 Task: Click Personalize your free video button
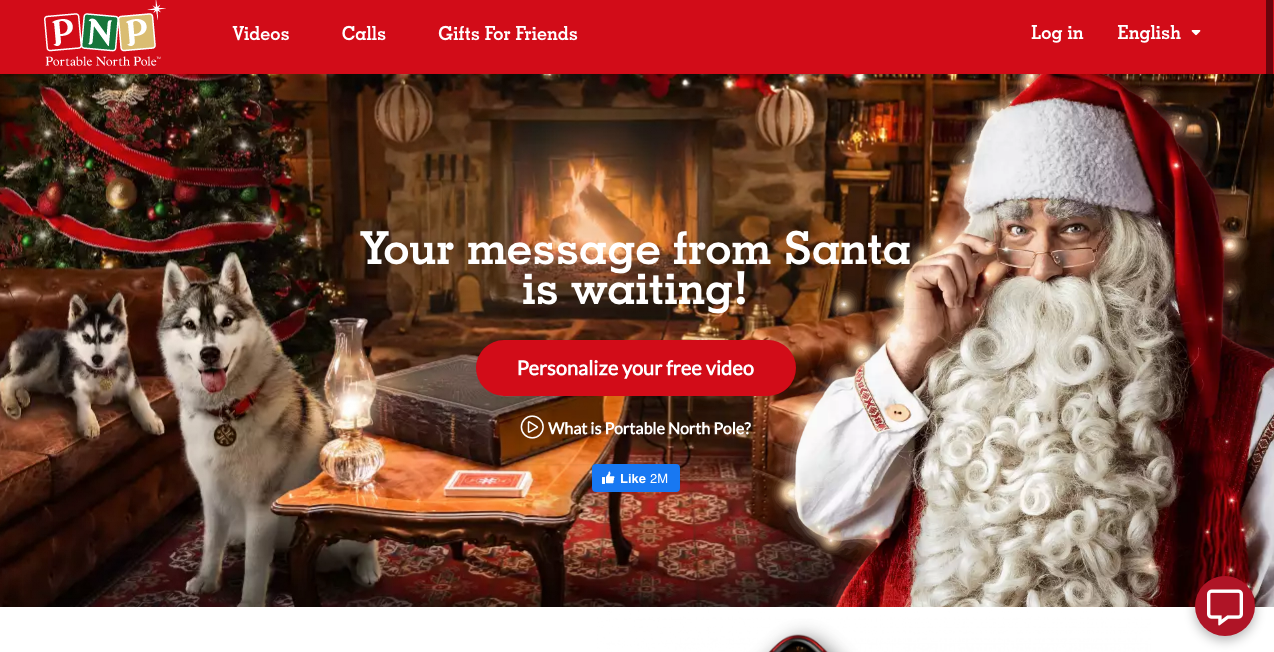pyautogui.click(x=636, y=368)
